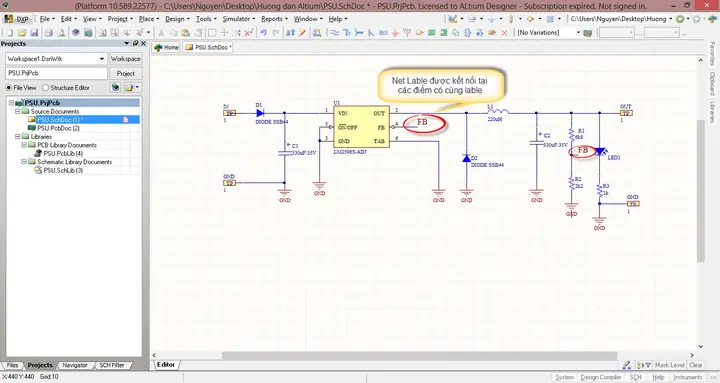
Task: Click the Project button
Action: (125, 73)
